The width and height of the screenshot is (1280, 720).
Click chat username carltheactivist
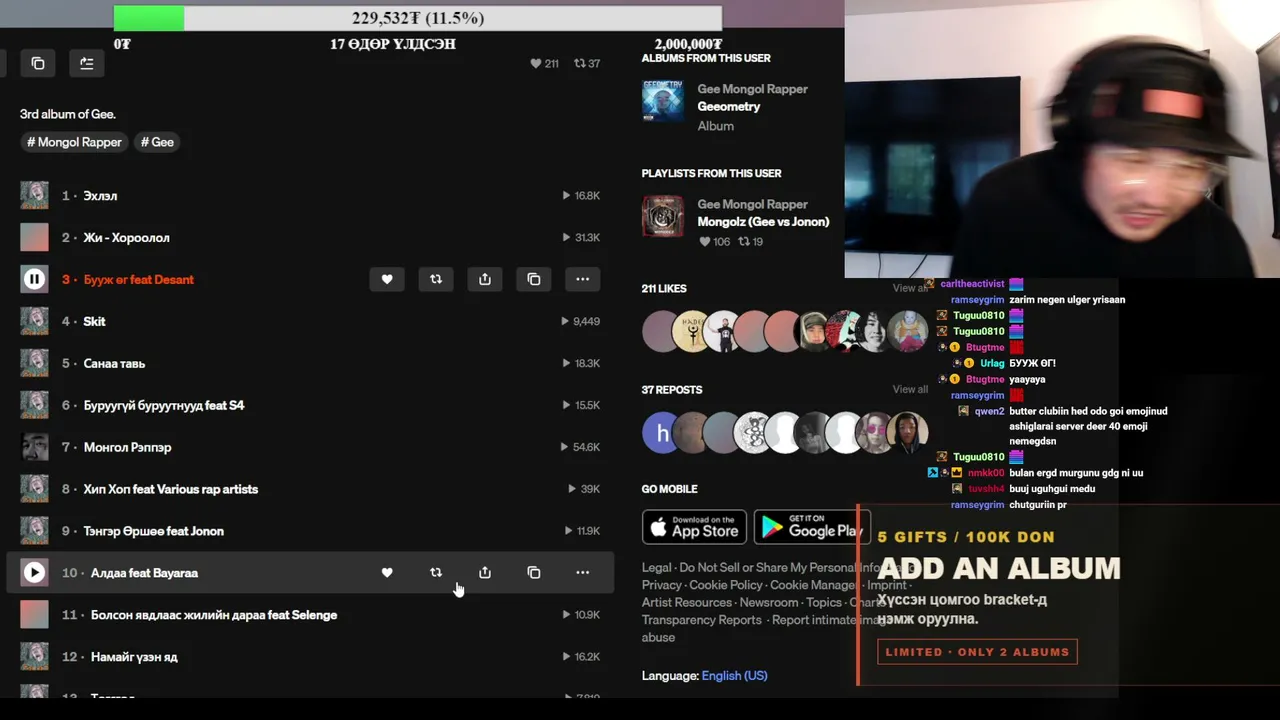(972, 284)
